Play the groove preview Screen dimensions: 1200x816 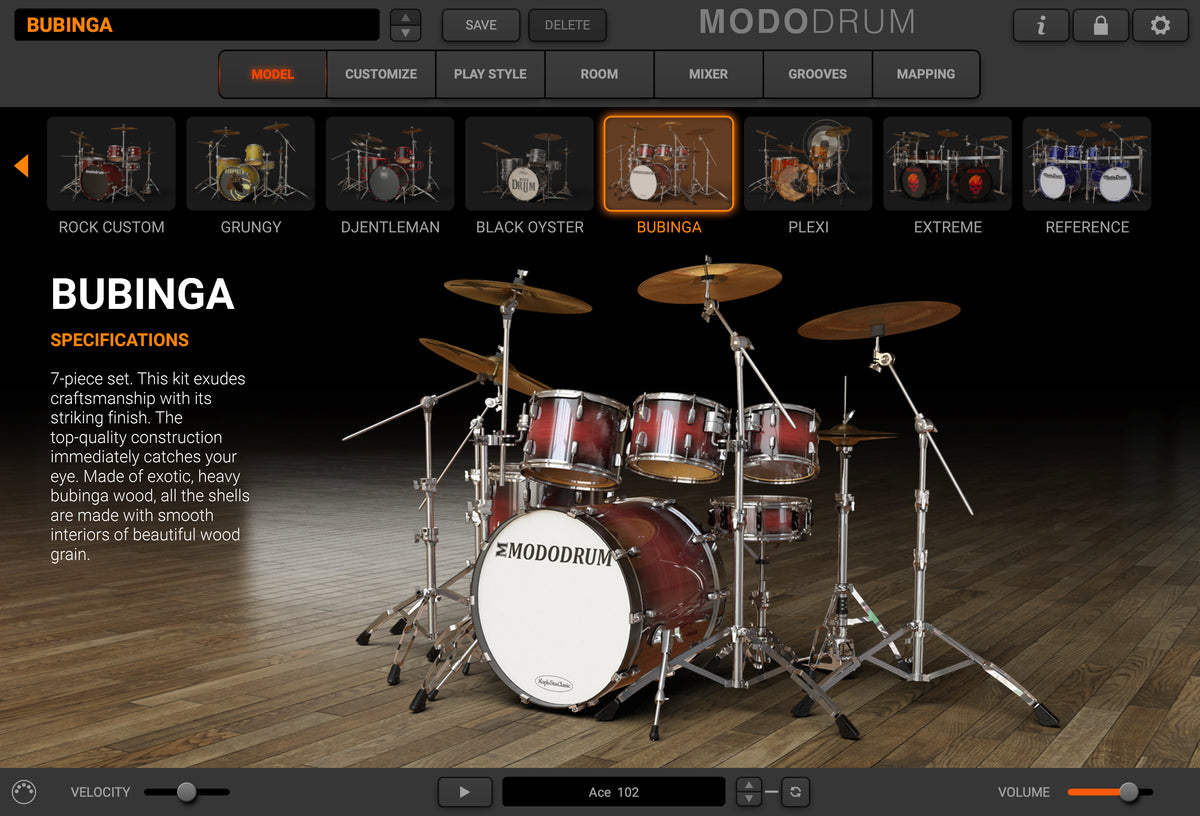click(x=464, y=792)
